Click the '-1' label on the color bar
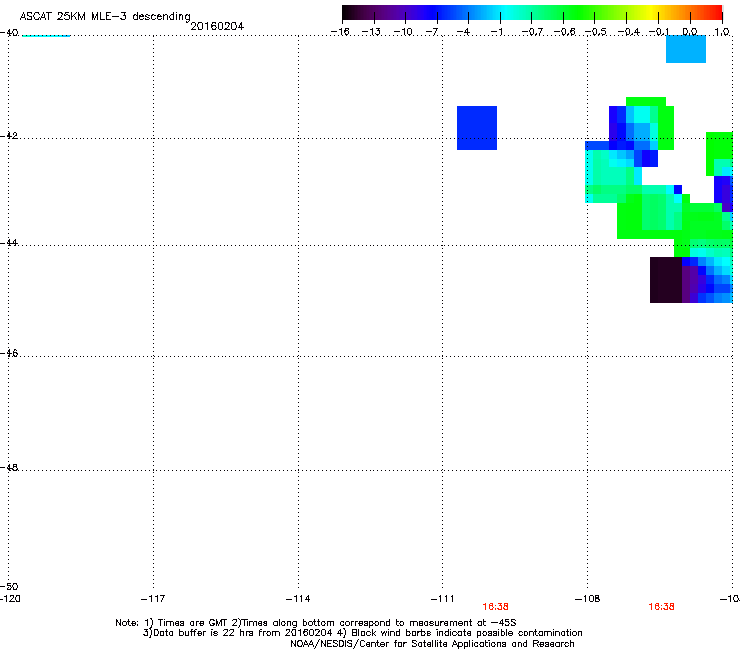The height and width of the screenshot is (650, 740). 496,32
